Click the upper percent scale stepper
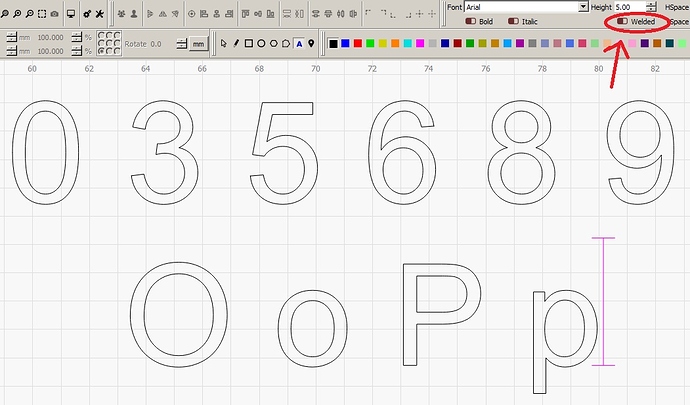690x405 pixels. (77, 37)
